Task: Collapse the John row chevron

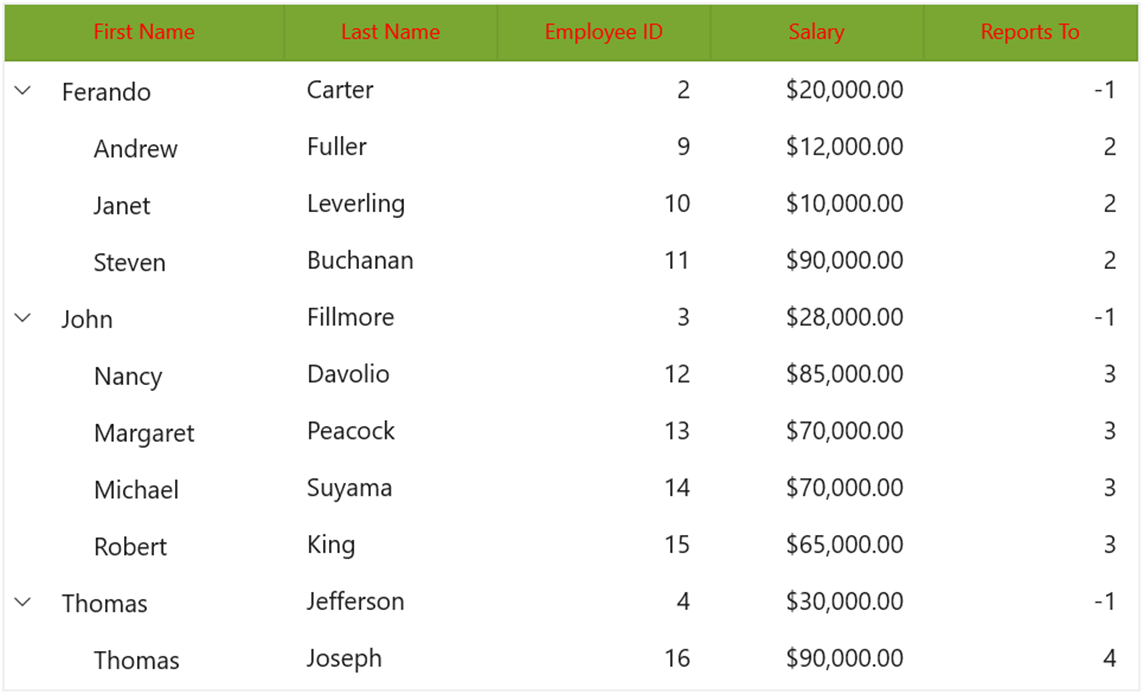Action: click(23, 319)
